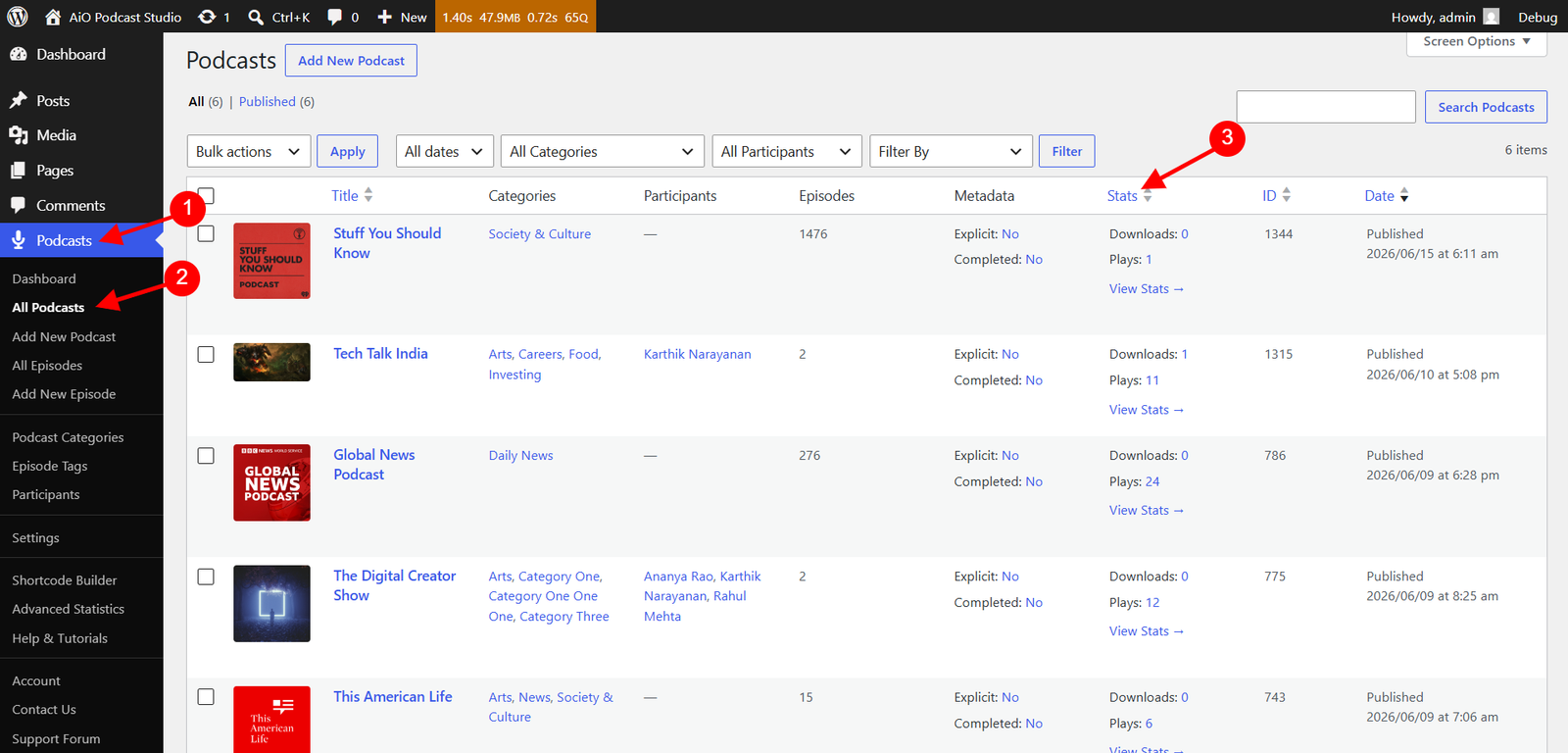Open View Stats for Stuff You Should Know
Viewport: 1568px width, 753px height.
click(x=1147, y=288)
